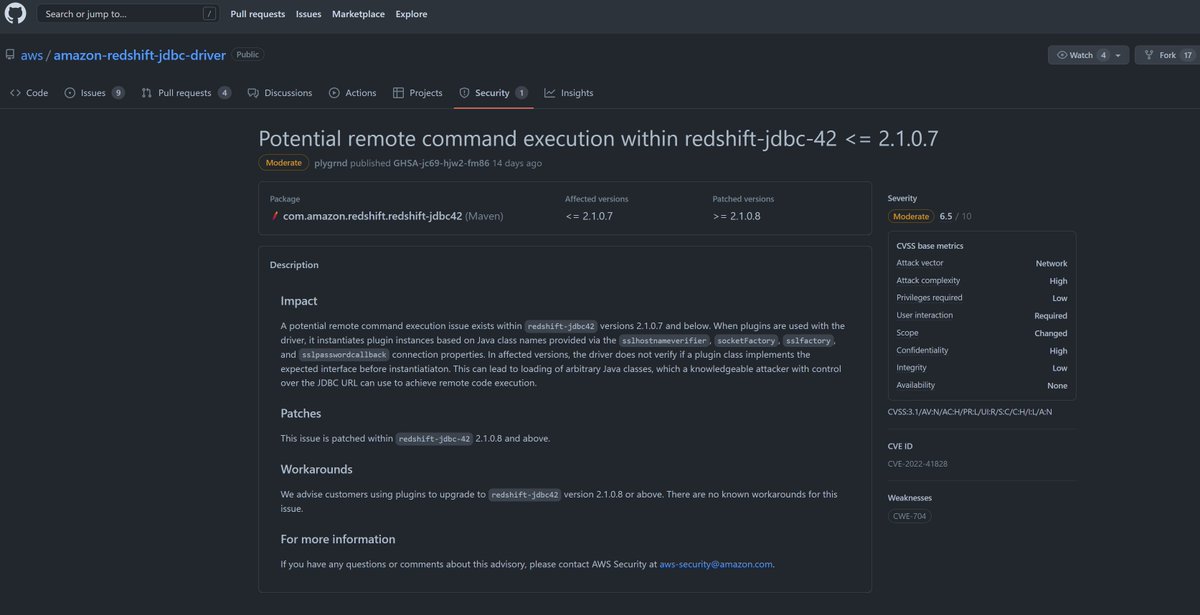The image size is (1200, 615).
Task: Click the repository book icon
Action: pos(9,55)
